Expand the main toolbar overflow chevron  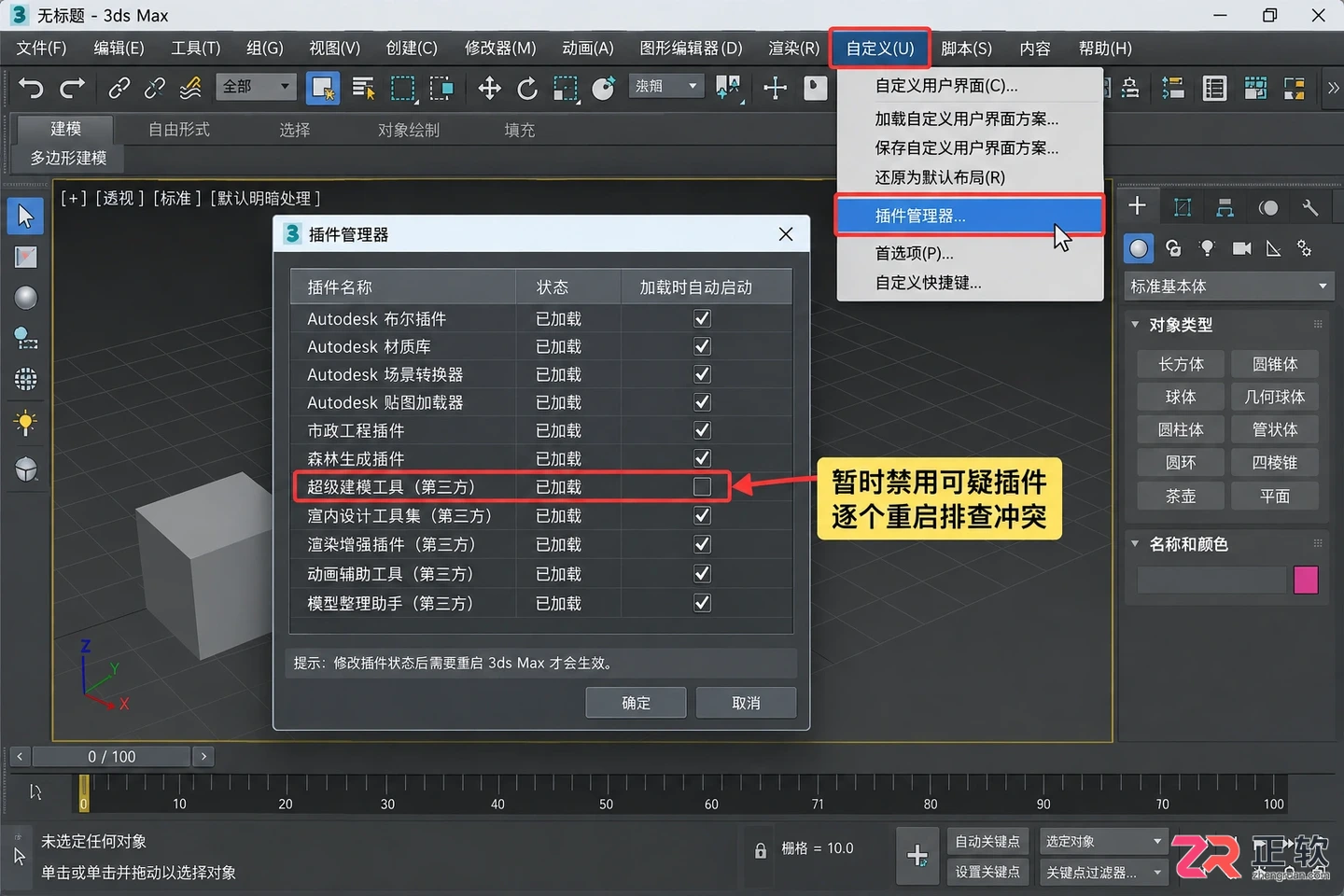pos(1333,89)
